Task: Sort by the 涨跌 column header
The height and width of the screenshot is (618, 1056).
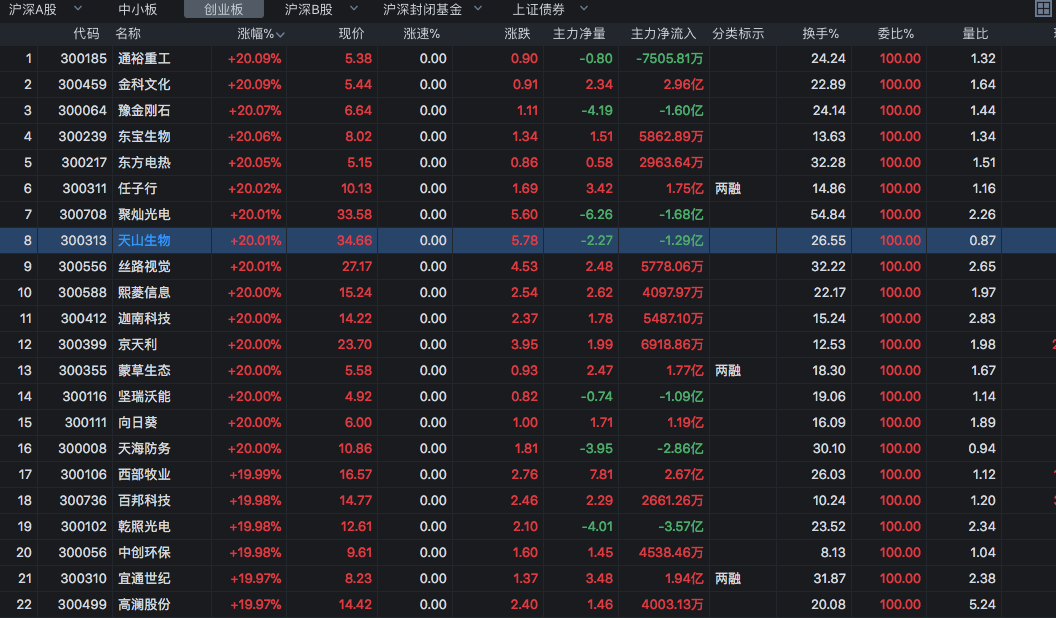Action: 517,34
